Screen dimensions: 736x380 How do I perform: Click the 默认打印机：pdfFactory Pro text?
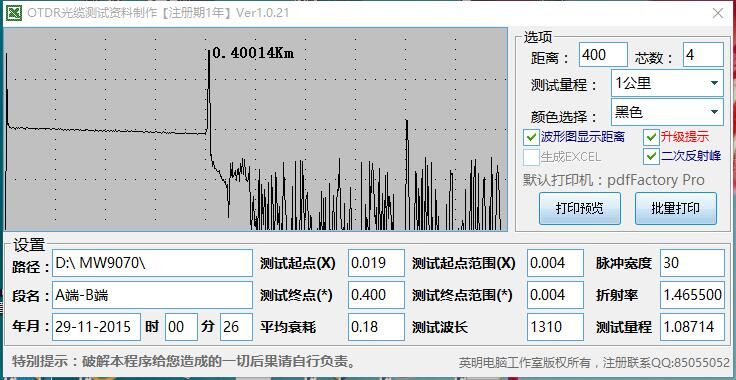pos(614,180)
